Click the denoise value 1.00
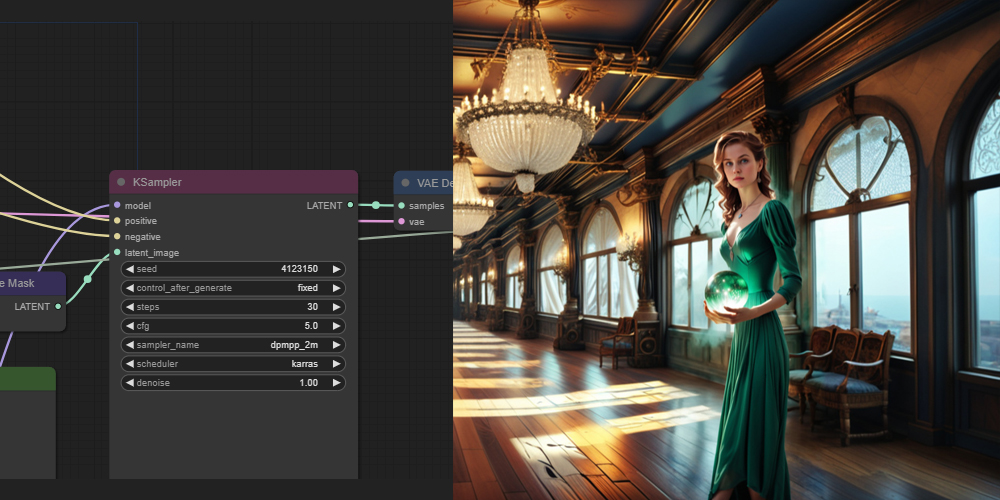 [x=309, y=383]
